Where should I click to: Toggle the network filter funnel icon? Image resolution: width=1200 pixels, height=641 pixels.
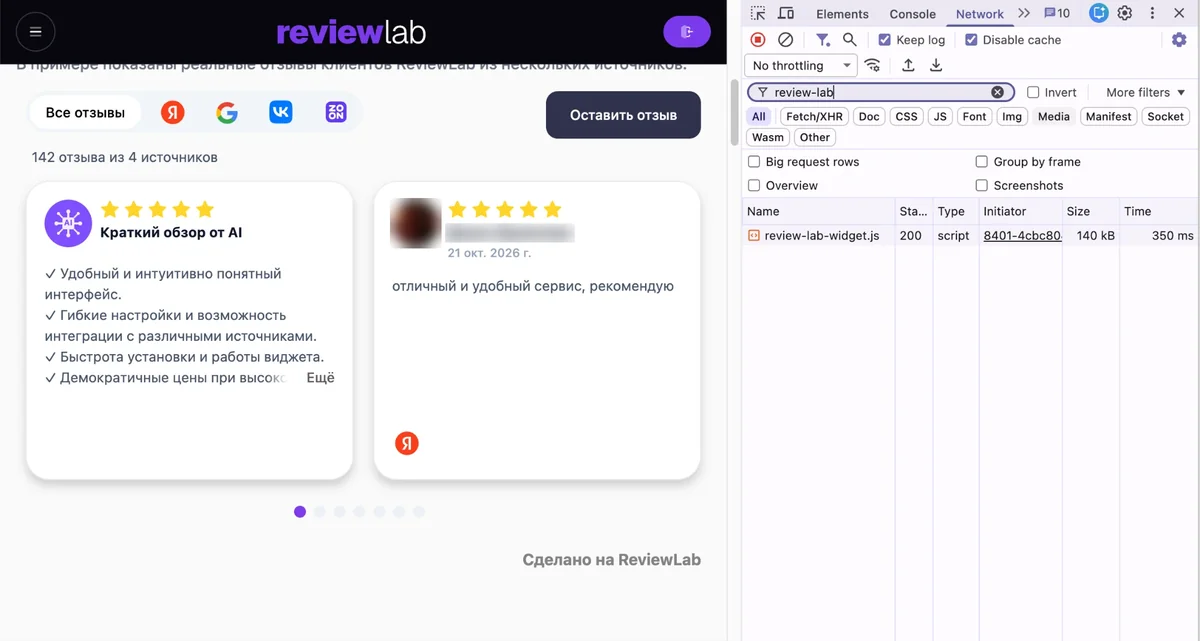pyautogui.click(x=822, y=40)
